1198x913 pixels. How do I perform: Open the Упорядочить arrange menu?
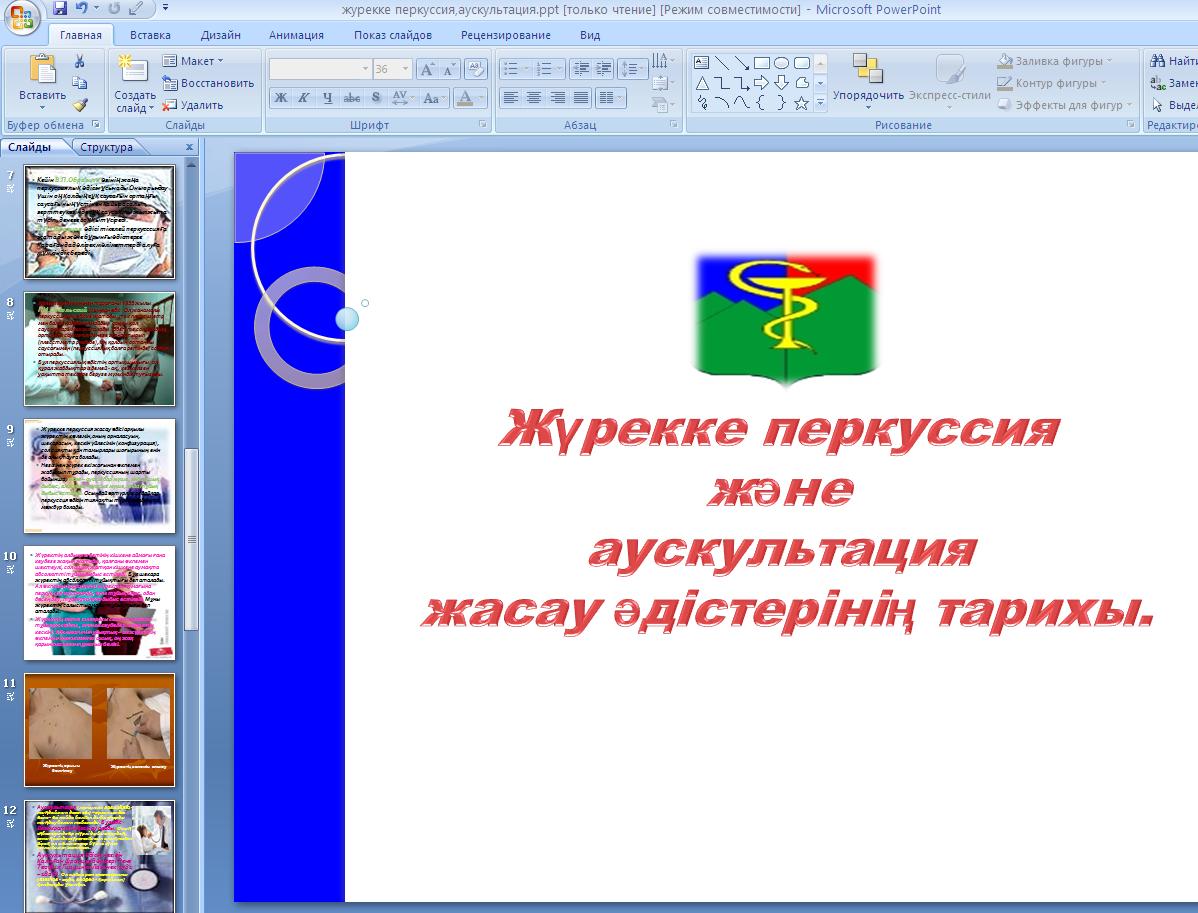tap(868, 82)
